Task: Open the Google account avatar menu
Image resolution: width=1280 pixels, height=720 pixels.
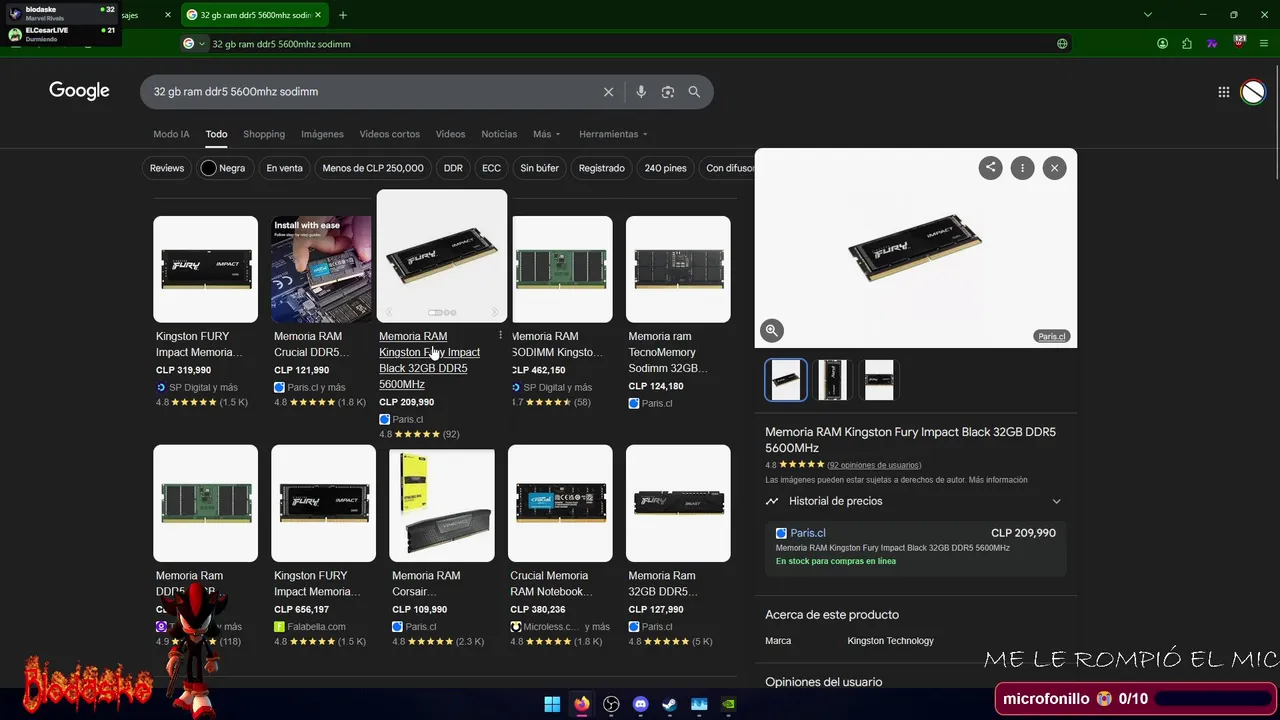Action: point(1253,92)
